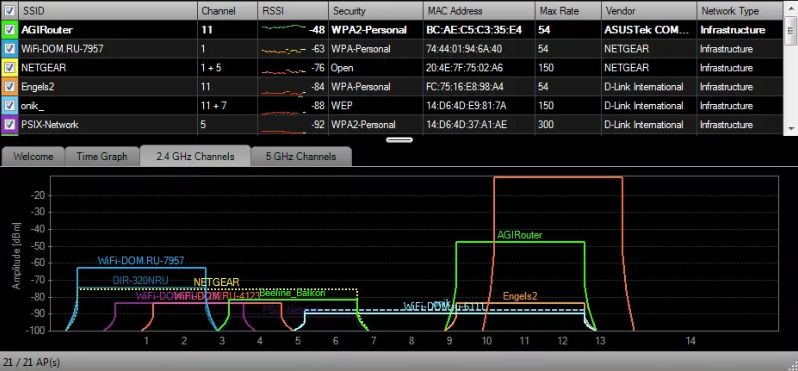
Task: Select the AGIRouter SSID cell
Action: point(107,30)
